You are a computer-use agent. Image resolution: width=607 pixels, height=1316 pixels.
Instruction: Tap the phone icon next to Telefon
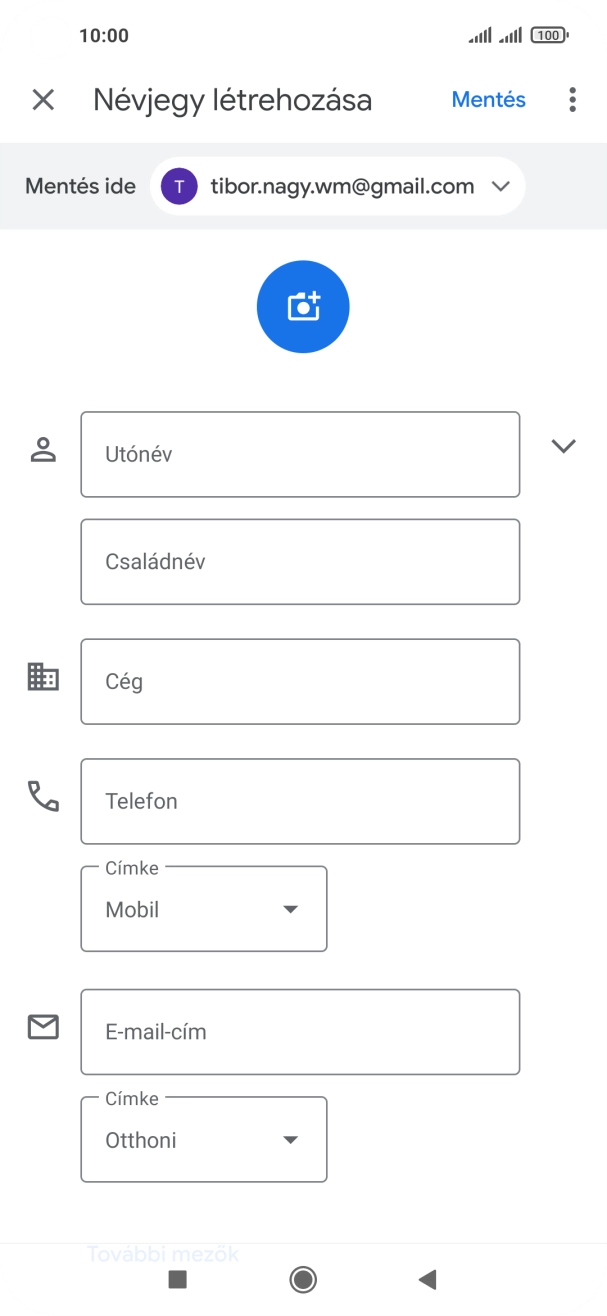click(42, 796)
